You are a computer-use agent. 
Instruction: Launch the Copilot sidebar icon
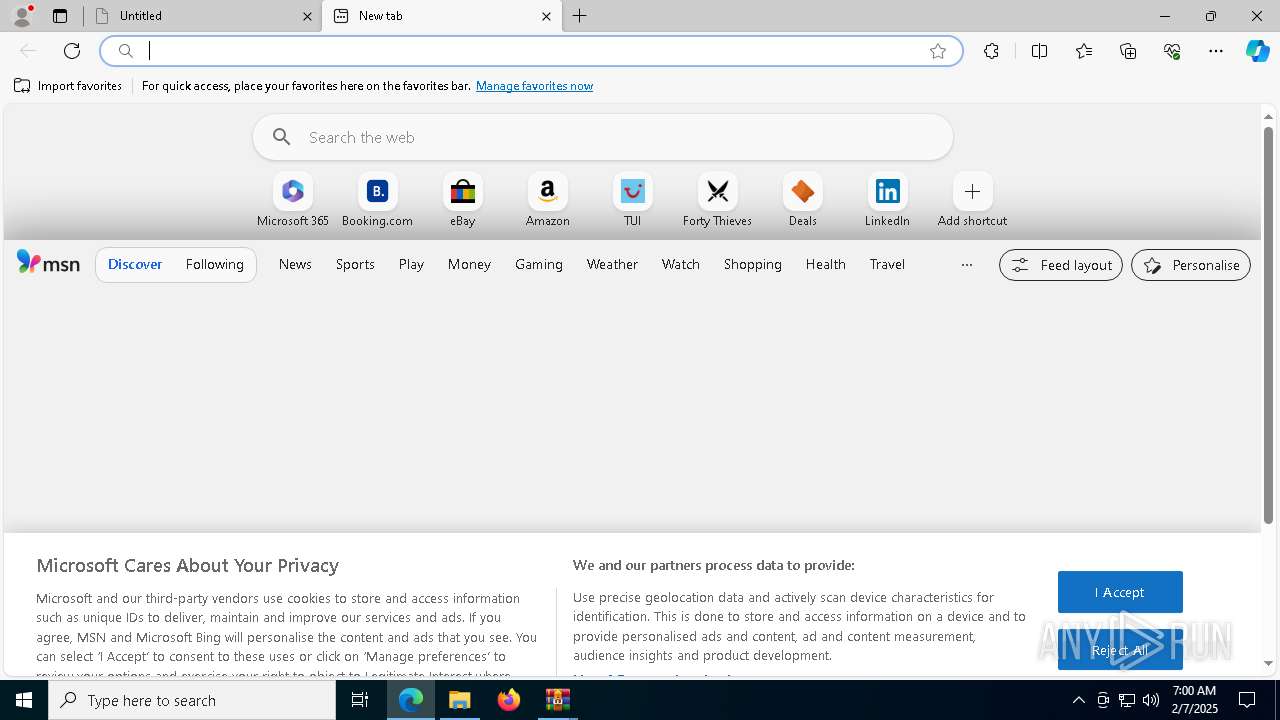[x=1257, y=51]
